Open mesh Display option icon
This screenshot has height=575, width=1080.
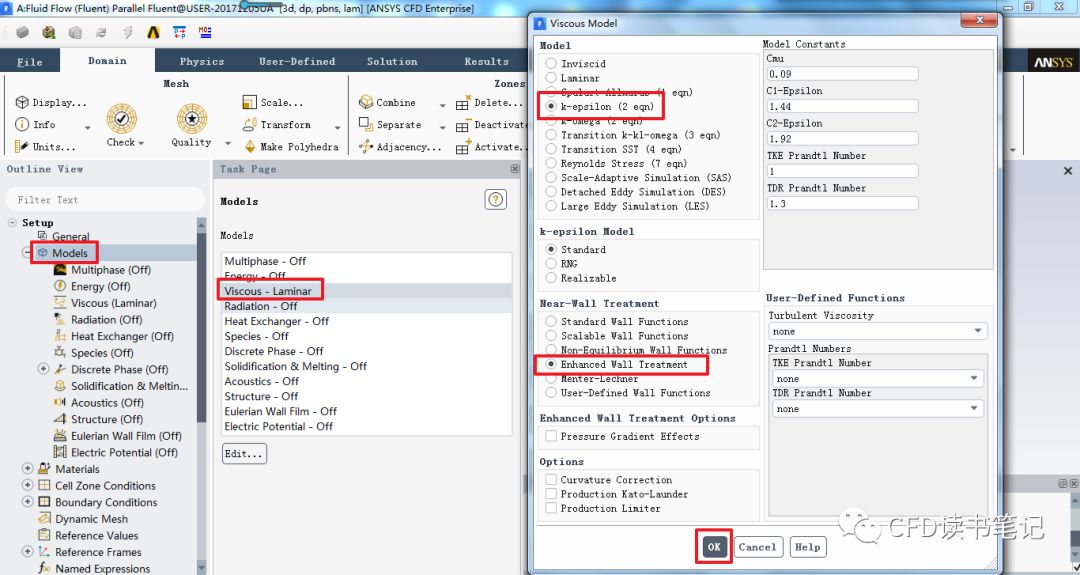(22, 103)
